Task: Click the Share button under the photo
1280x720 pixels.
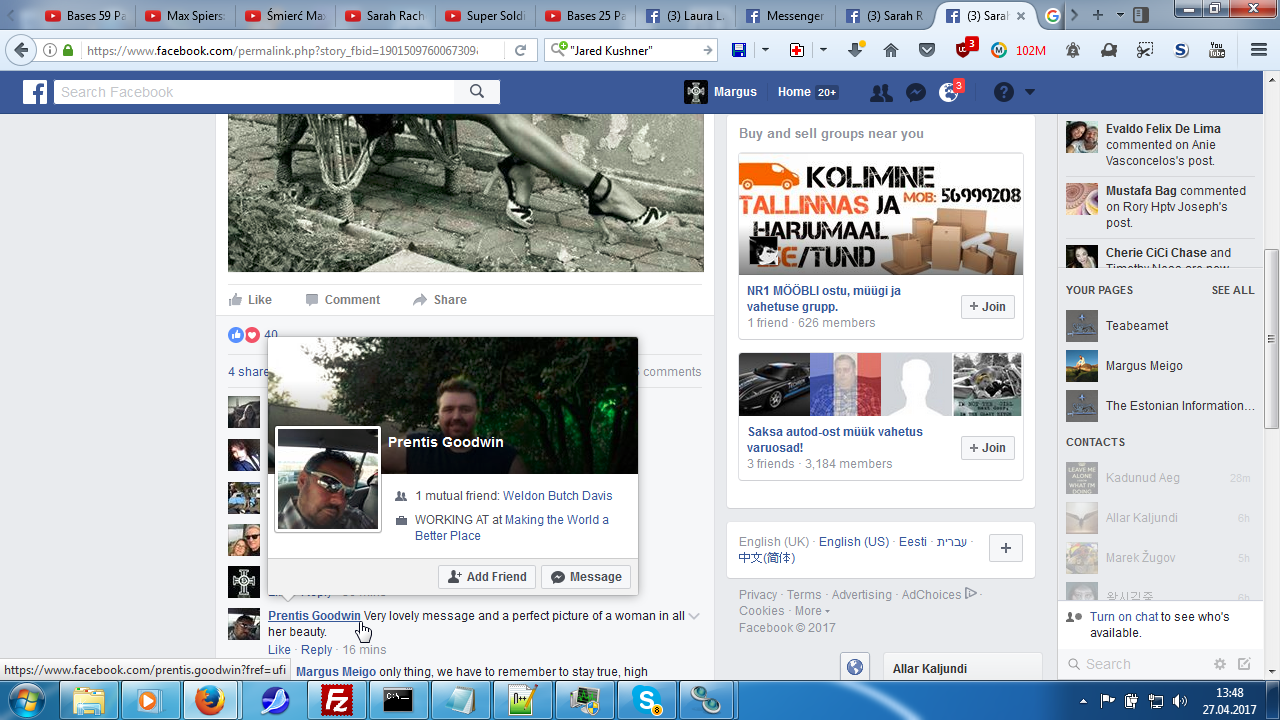Action: click(440, 300)
